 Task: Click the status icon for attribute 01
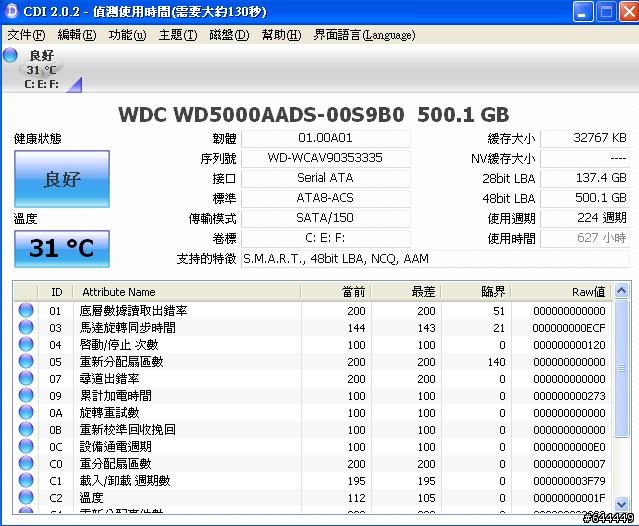click(x=26, y=310)
